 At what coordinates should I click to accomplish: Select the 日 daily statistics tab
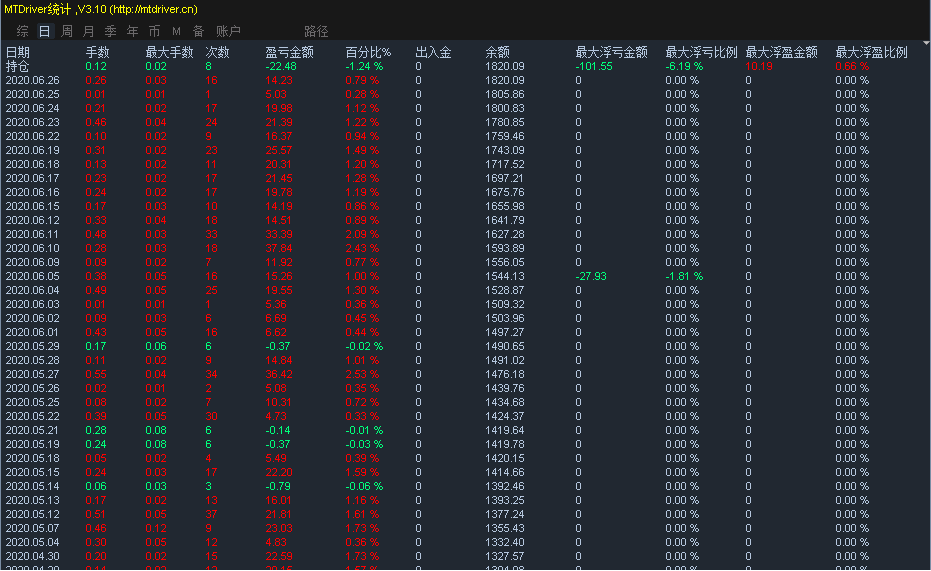[x=44, y=31]
